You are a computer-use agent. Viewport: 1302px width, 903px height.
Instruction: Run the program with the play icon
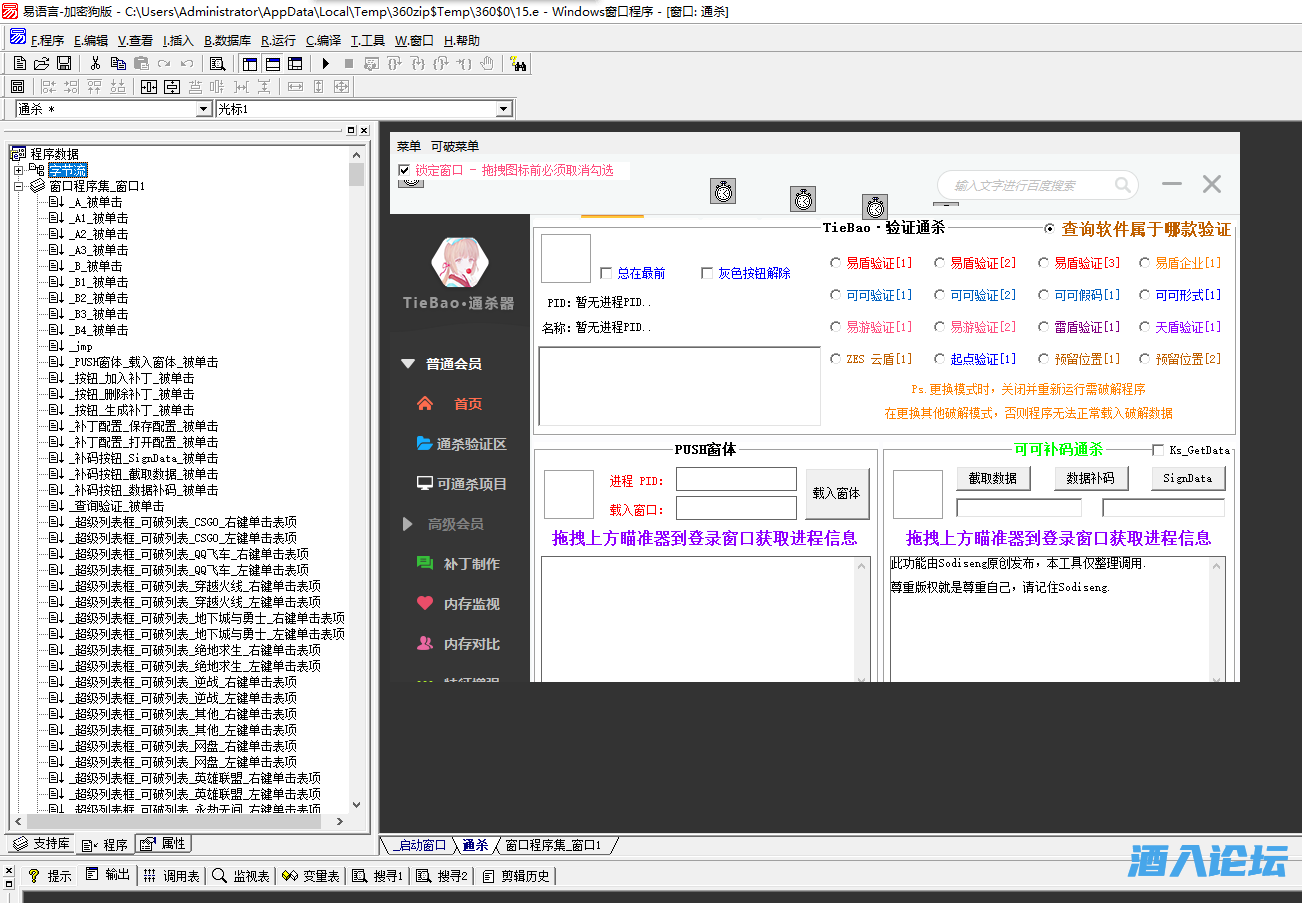325,62
